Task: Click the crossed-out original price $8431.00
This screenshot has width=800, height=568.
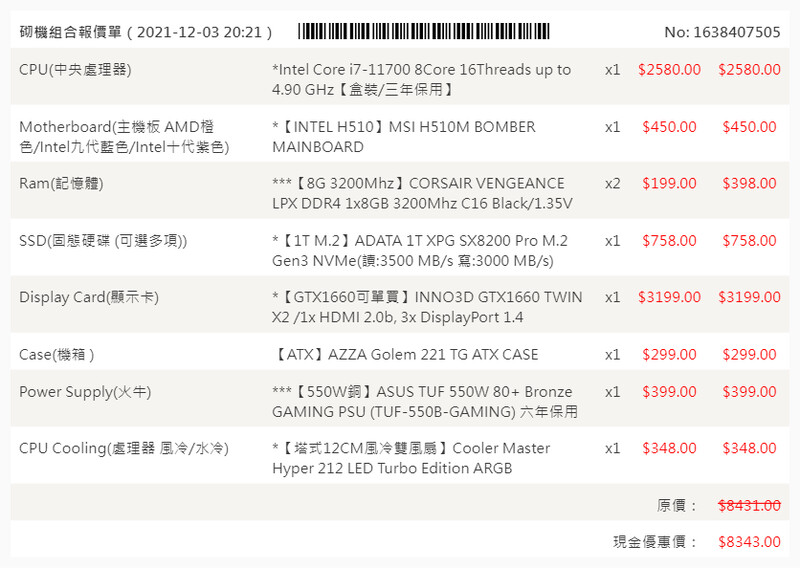Action: pos(749,506)
